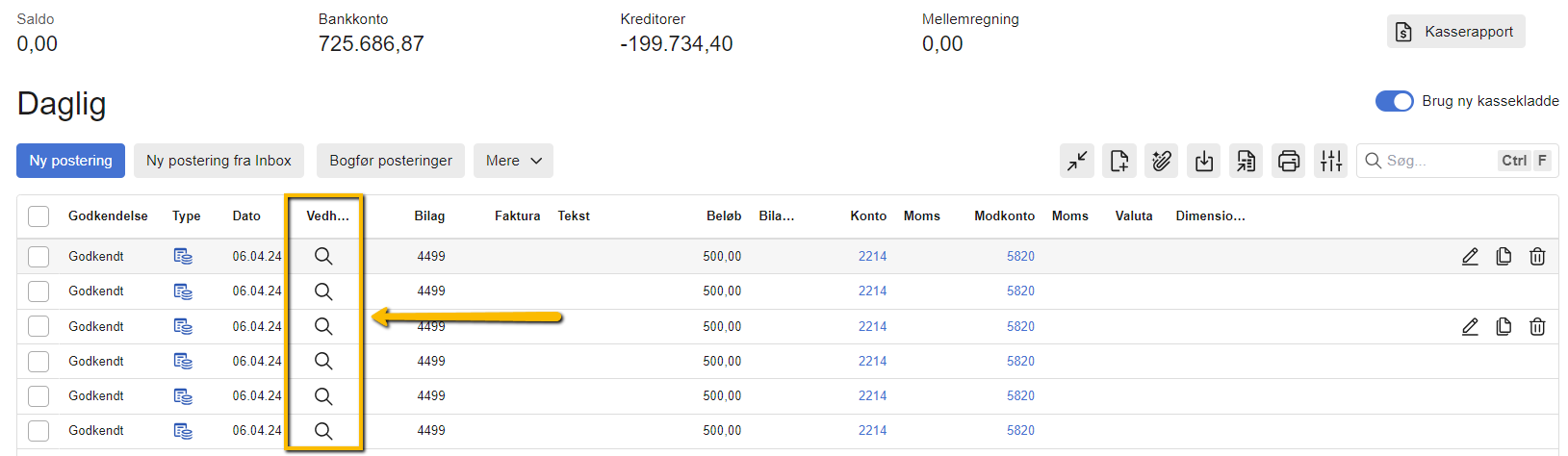
Task: Tick the checkbox in the second row
Action: 39,291
